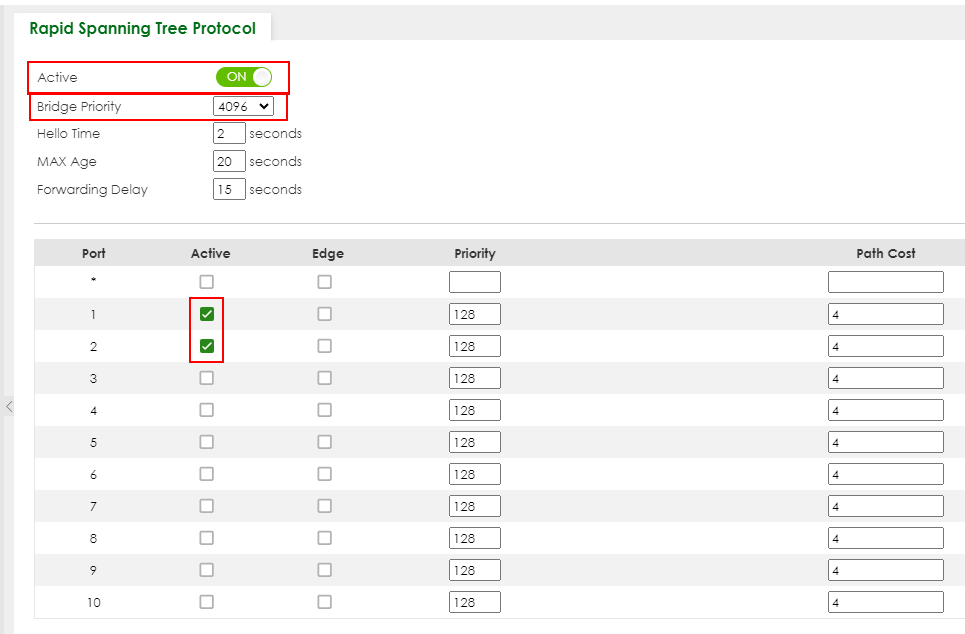Tick the all-ports (*) Active checkbox
The width and height of the screenshot is (965, 634).
pyautogui.click(x=207, y=282)
